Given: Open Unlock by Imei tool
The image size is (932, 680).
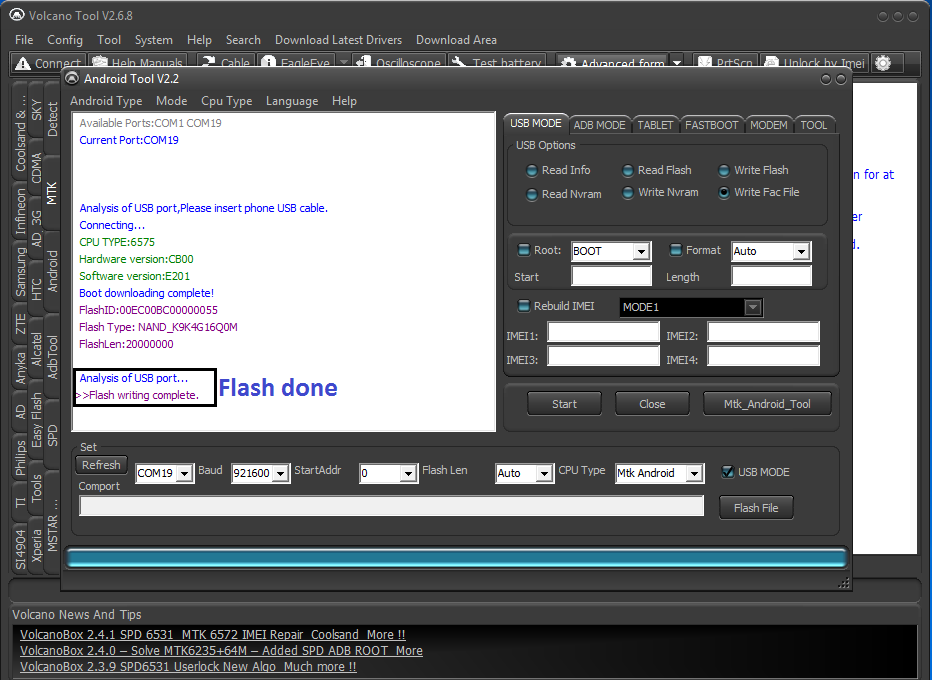Looking at the screenshot, I should point(814,63).
